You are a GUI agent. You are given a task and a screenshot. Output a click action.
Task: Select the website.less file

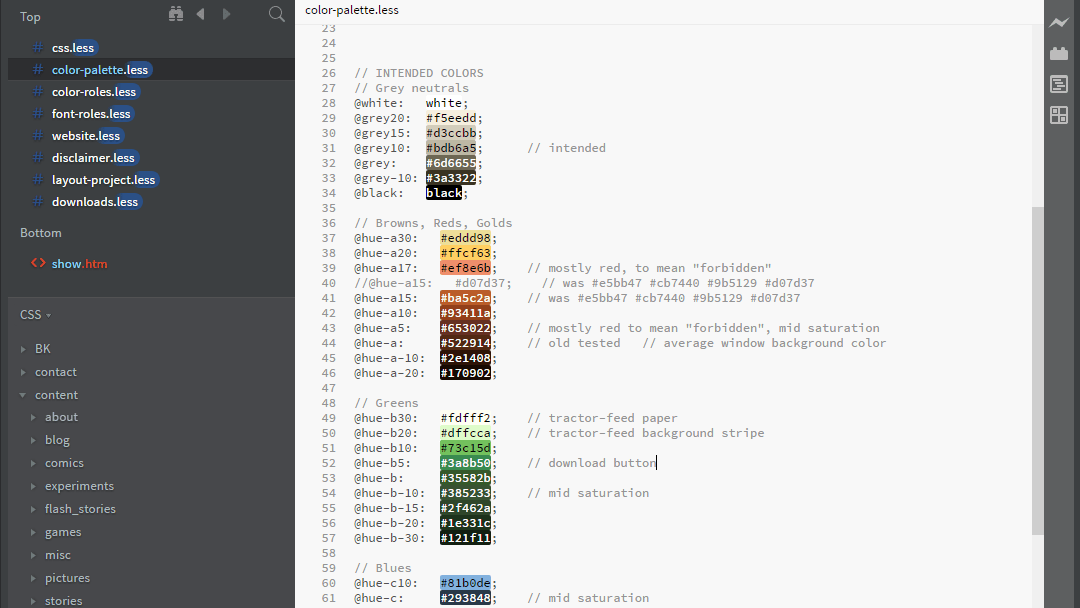click(x=86, y=136)
